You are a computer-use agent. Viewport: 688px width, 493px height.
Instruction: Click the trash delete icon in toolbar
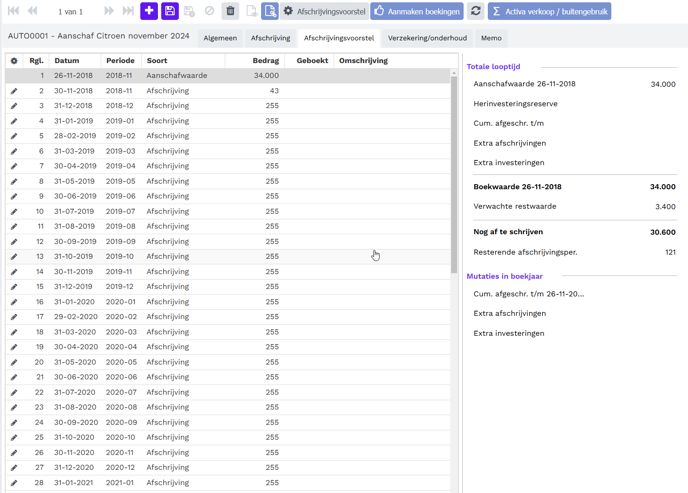(x=230, y=11)
